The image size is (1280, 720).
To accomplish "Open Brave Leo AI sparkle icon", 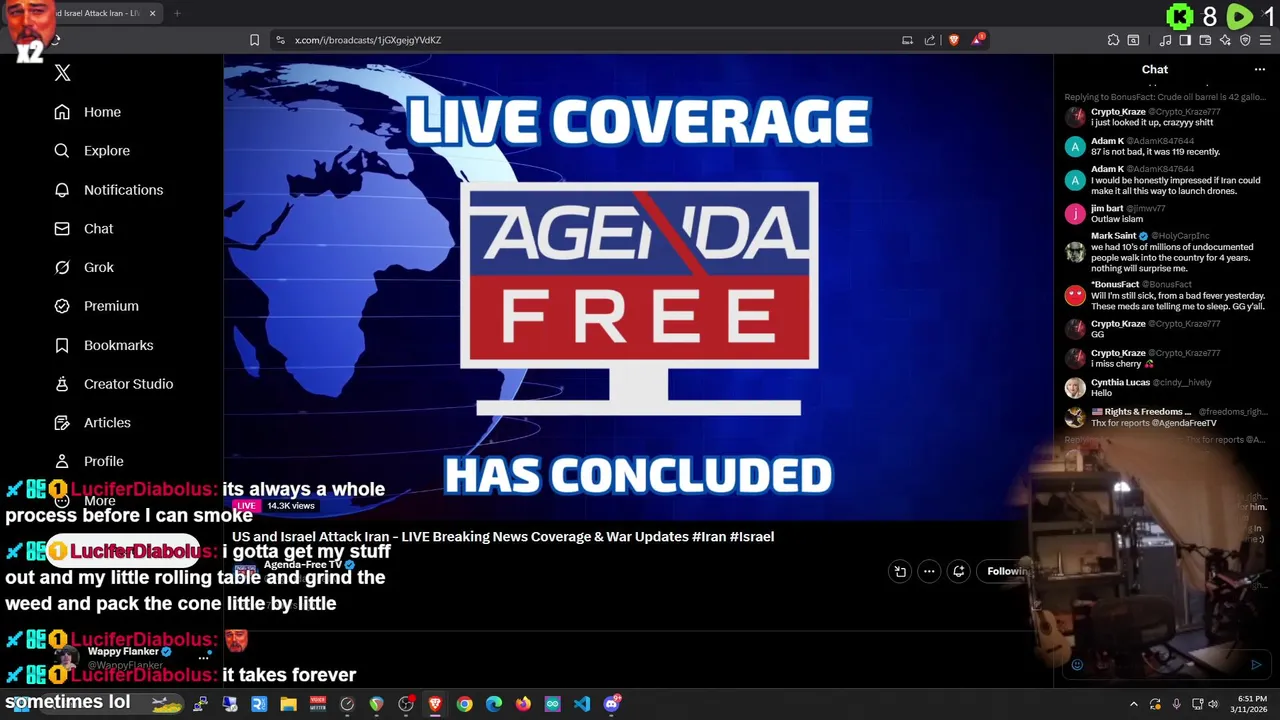I will point(1225,40).
